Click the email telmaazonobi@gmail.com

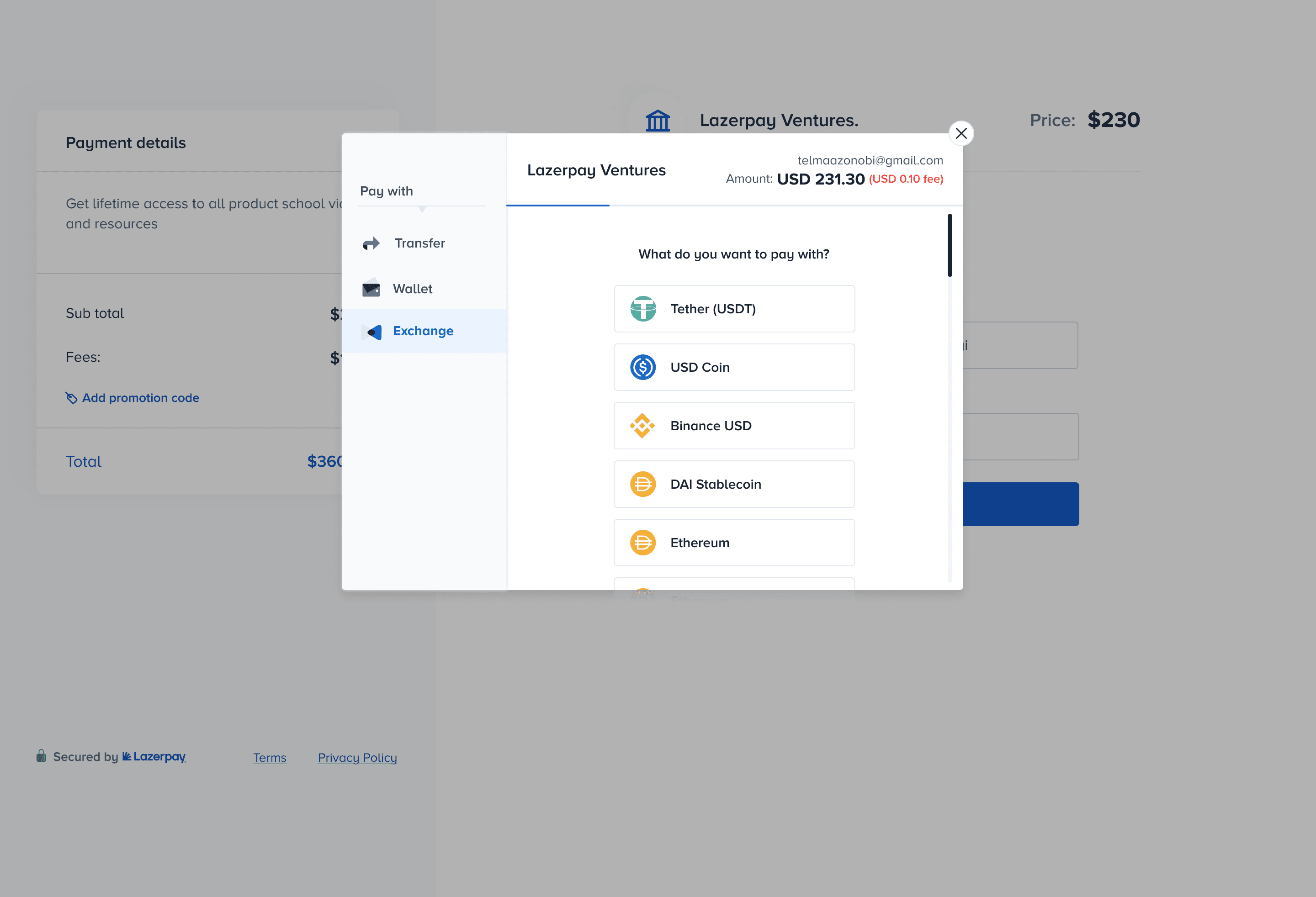tap(870, 161)
